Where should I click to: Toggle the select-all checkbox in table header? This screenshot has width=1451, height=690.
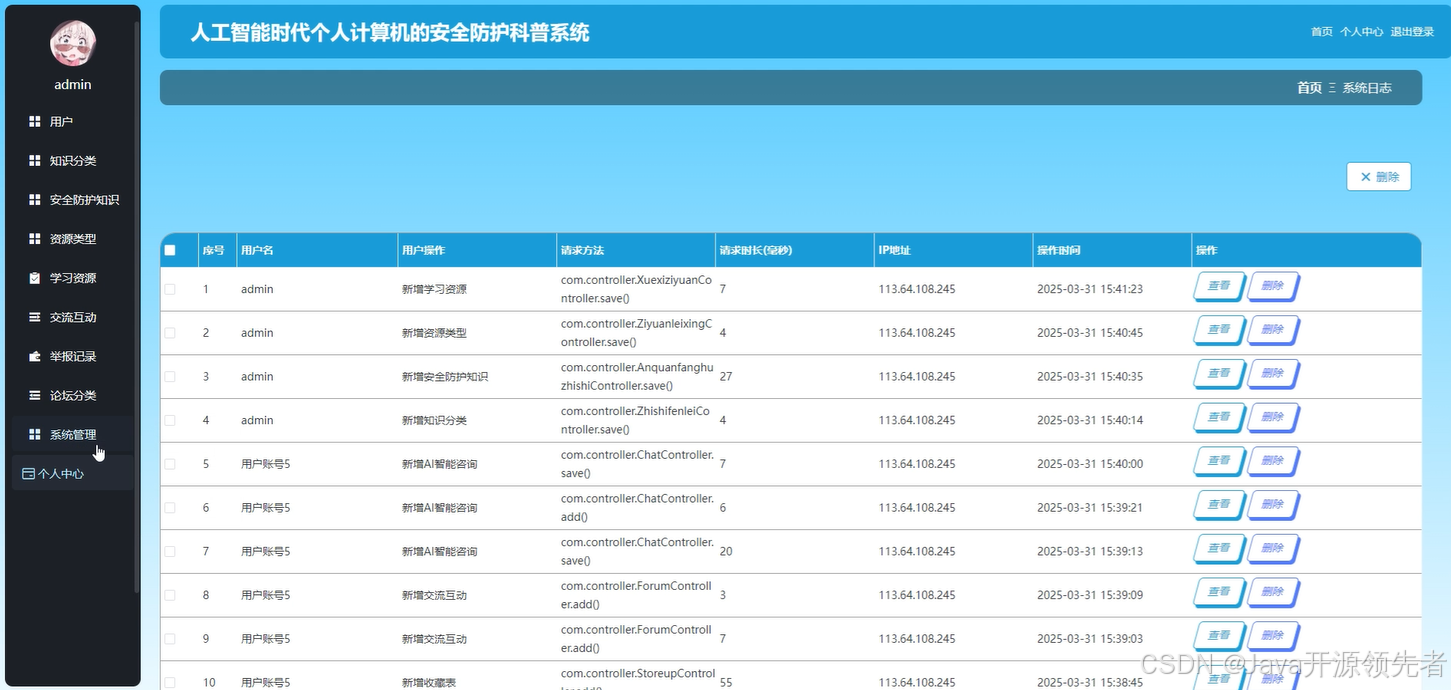click(x=170, y=250)
